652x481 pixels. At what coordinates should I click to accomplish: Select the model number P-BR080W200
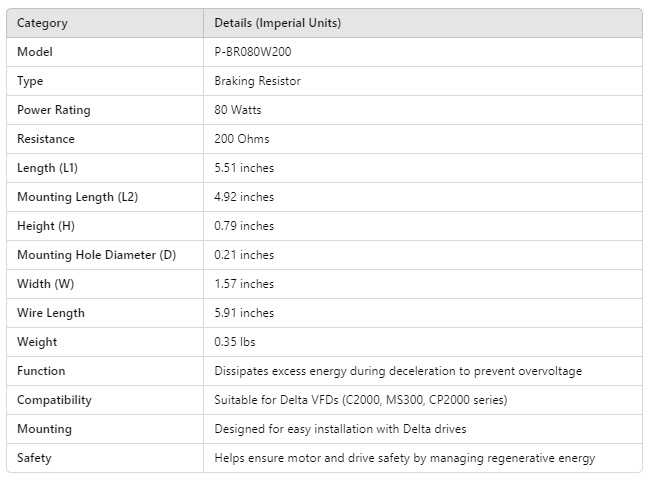(x=253, y=52)
